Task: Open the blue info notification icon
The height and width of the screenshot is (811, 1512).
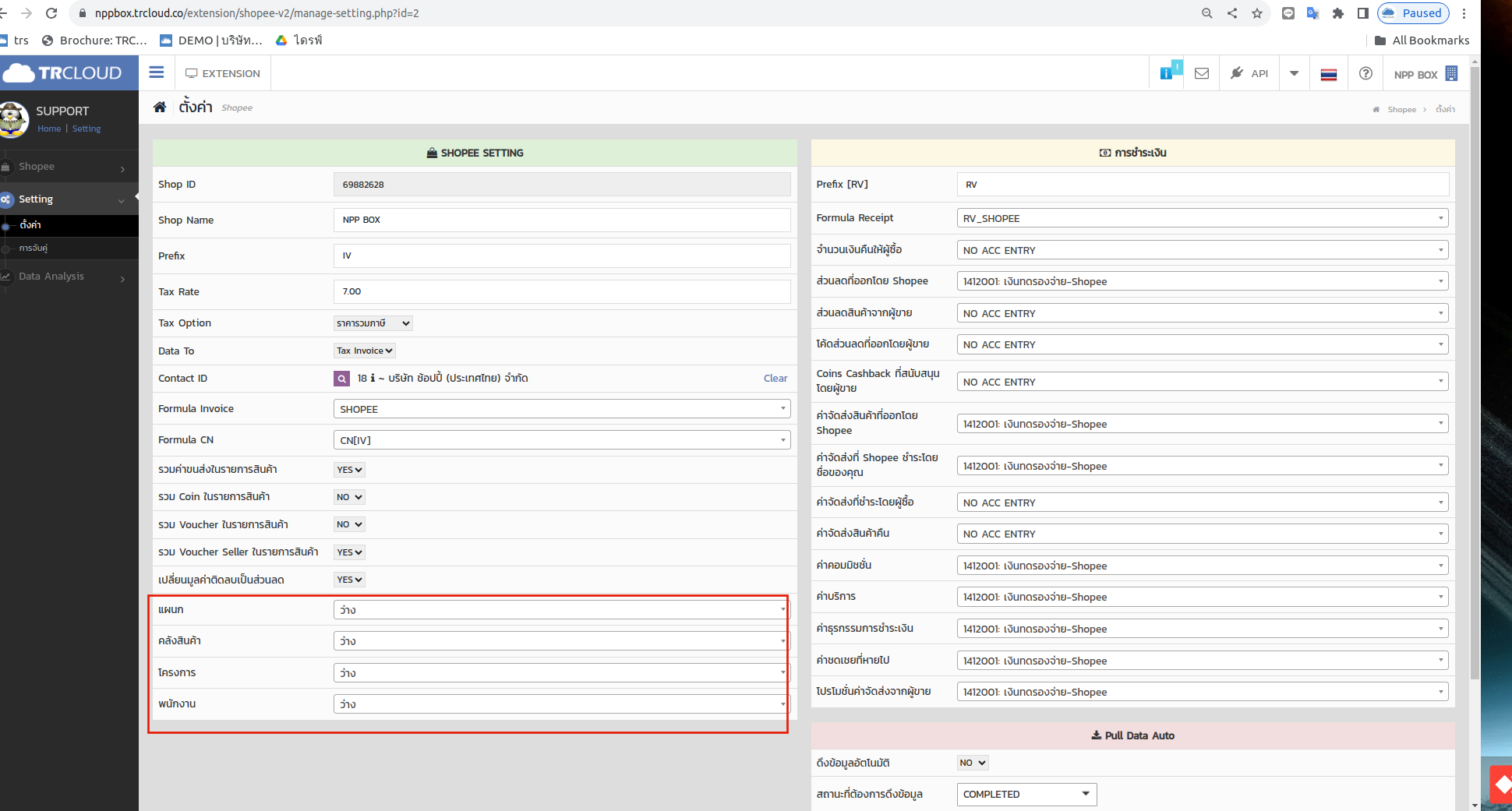Action: point(1167,73)
